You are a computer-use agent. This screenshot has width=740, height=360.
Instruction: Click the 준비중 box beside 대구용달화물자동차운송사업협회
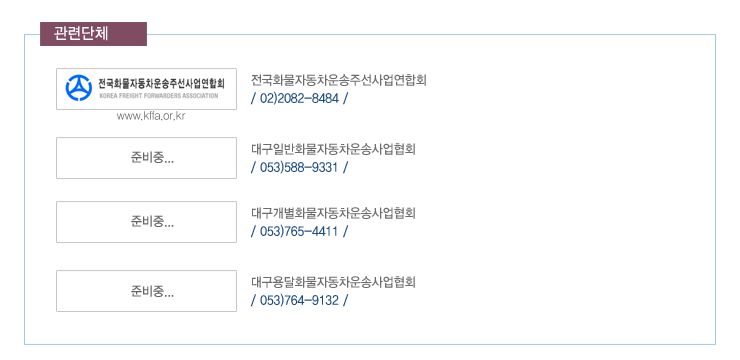click(x=146, y=291)
